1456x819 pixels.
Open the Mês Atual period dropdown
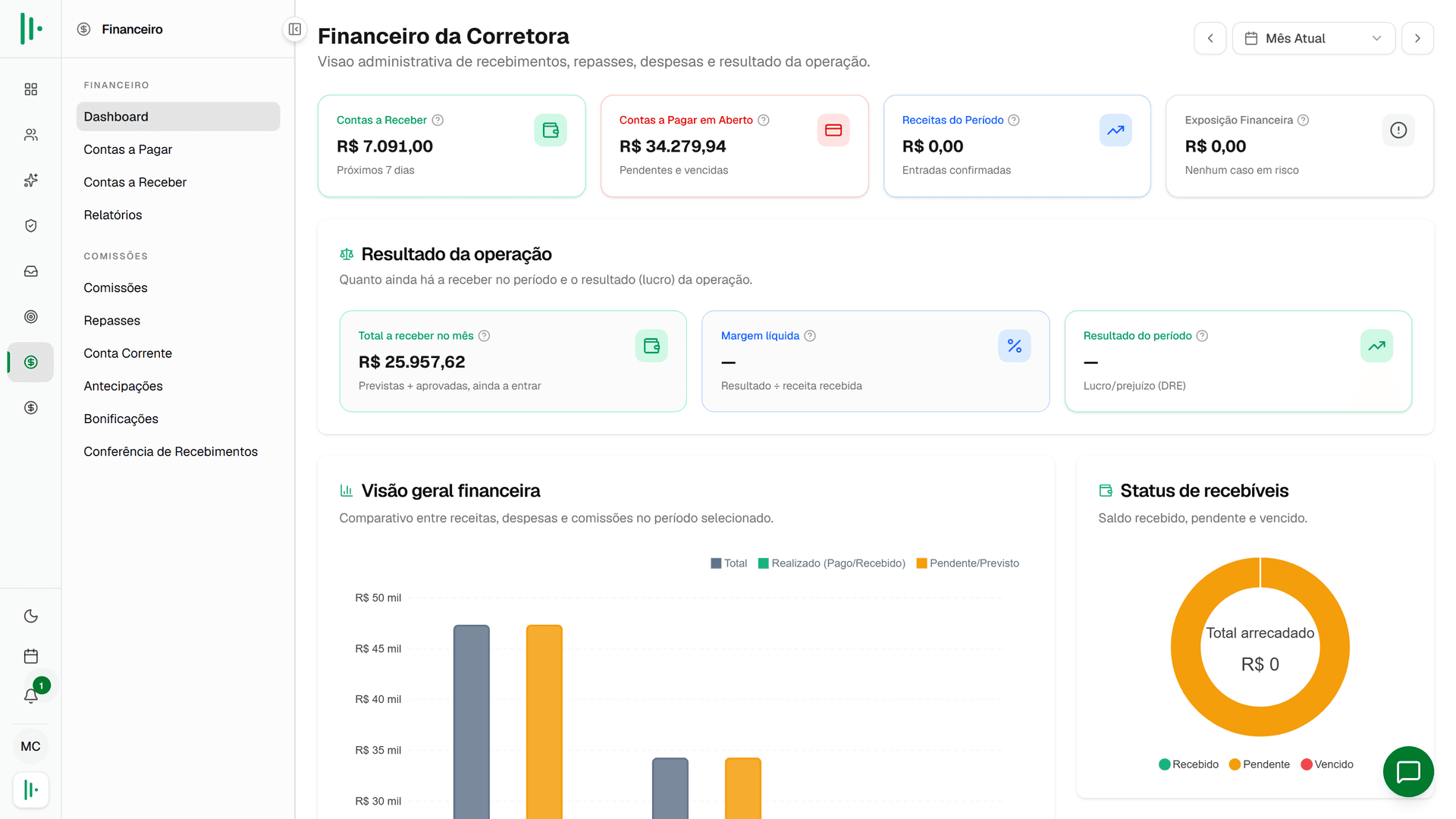(x=1313, y=38)
